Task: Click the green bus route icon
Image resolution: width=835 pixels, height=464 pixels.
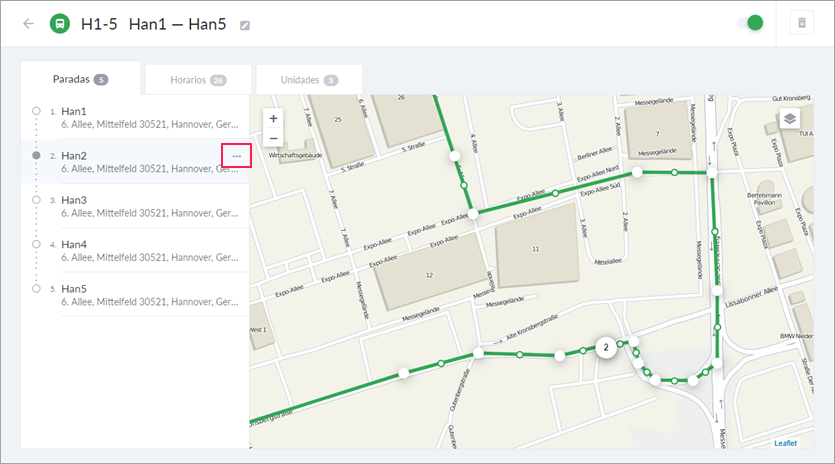Action: coord(60,23)
